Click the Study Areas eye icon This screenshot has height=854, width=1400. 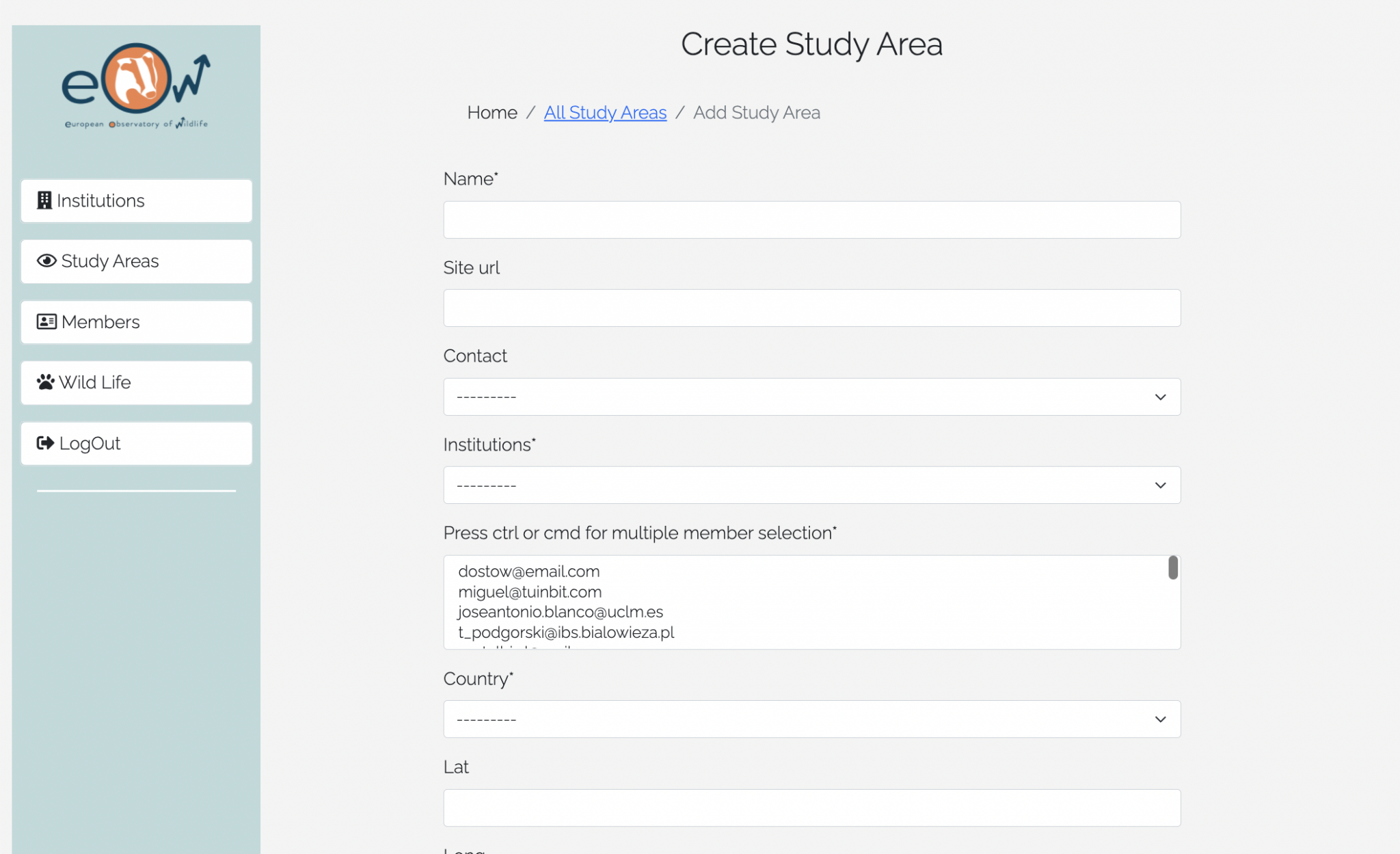[x=46, y=261]
